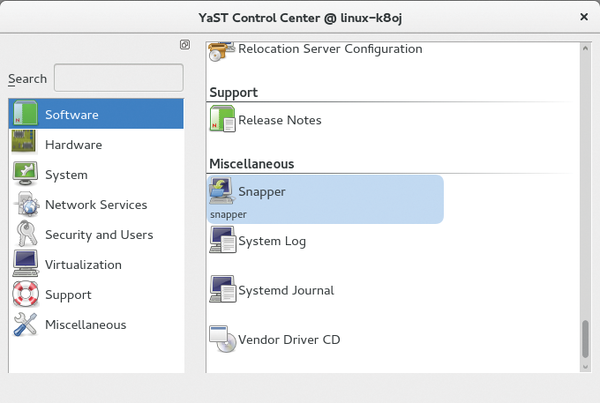600x403 pixels.
Task: Select Security and Users keys icon
Action: (x=26, y=233)
